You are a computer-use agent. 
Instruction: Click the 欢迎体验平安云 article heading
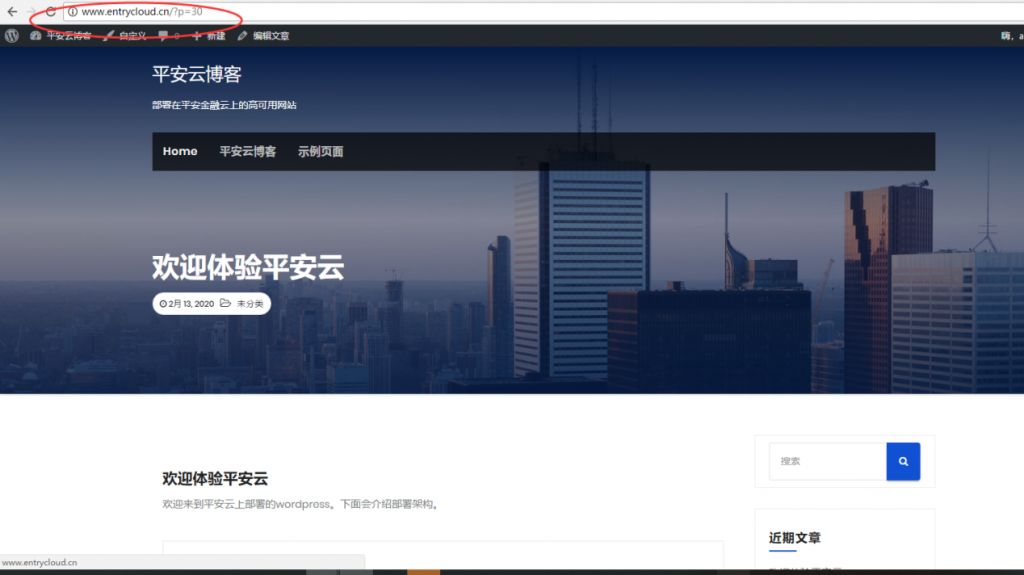[215, 479]
